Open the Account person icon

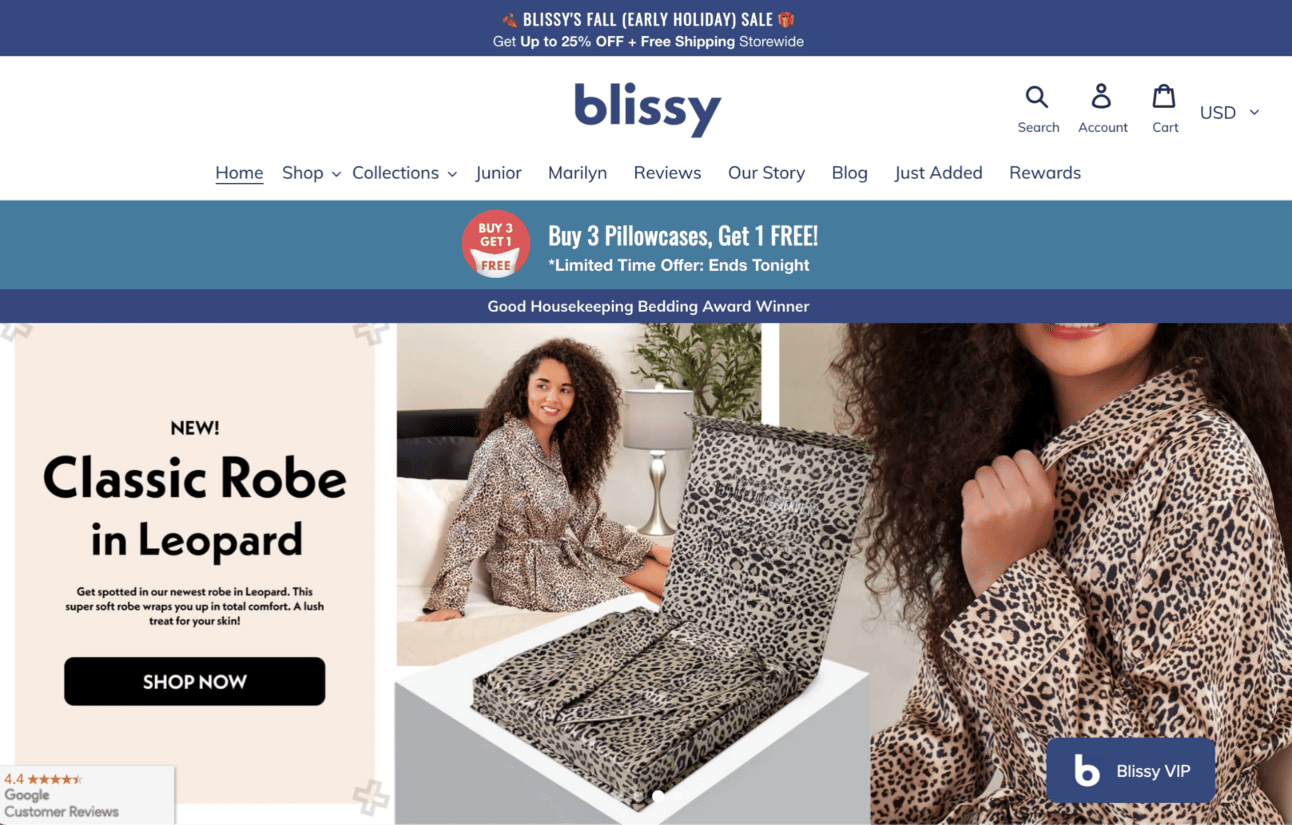click(1101, 97)
